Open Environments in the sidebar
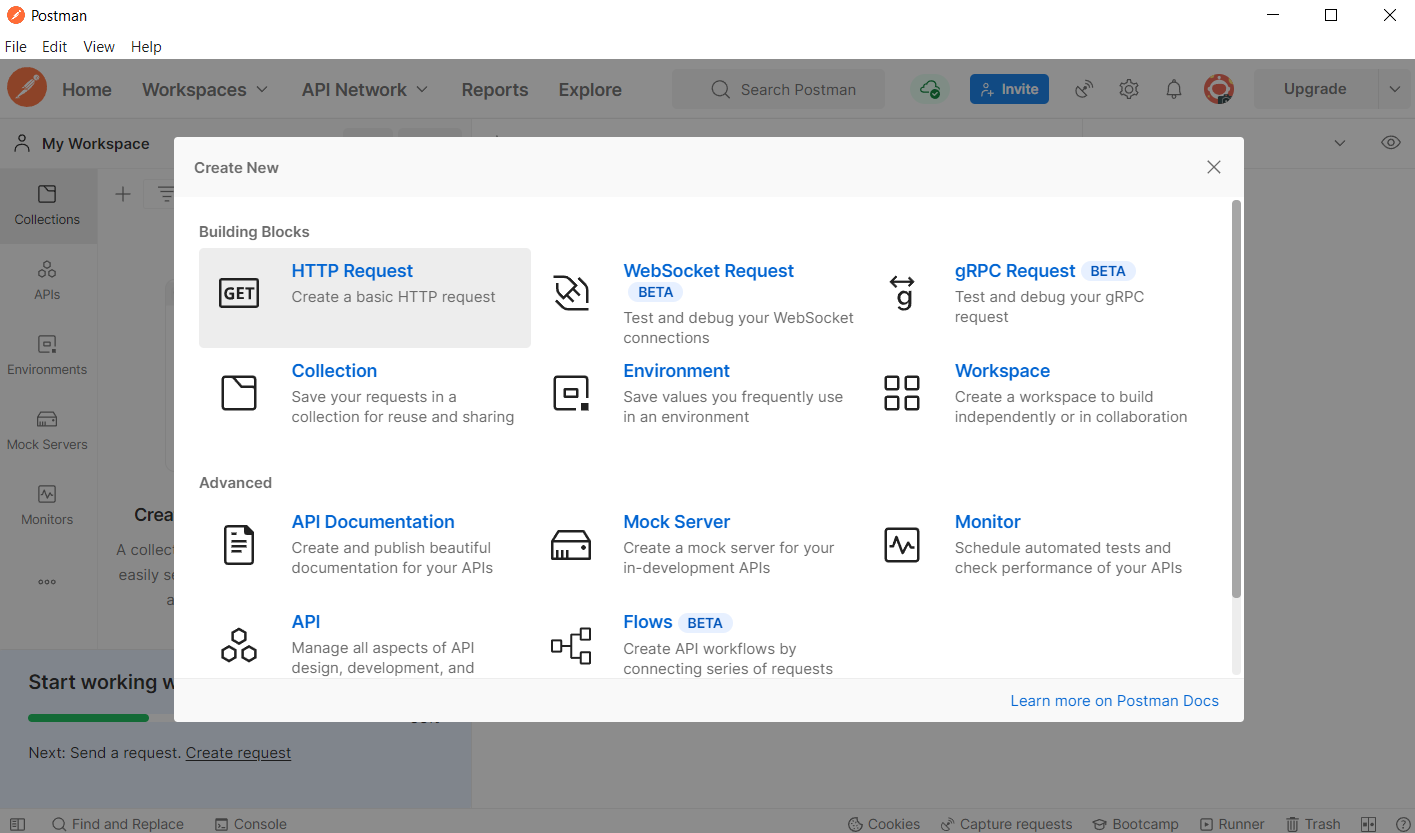 point(47,355)
